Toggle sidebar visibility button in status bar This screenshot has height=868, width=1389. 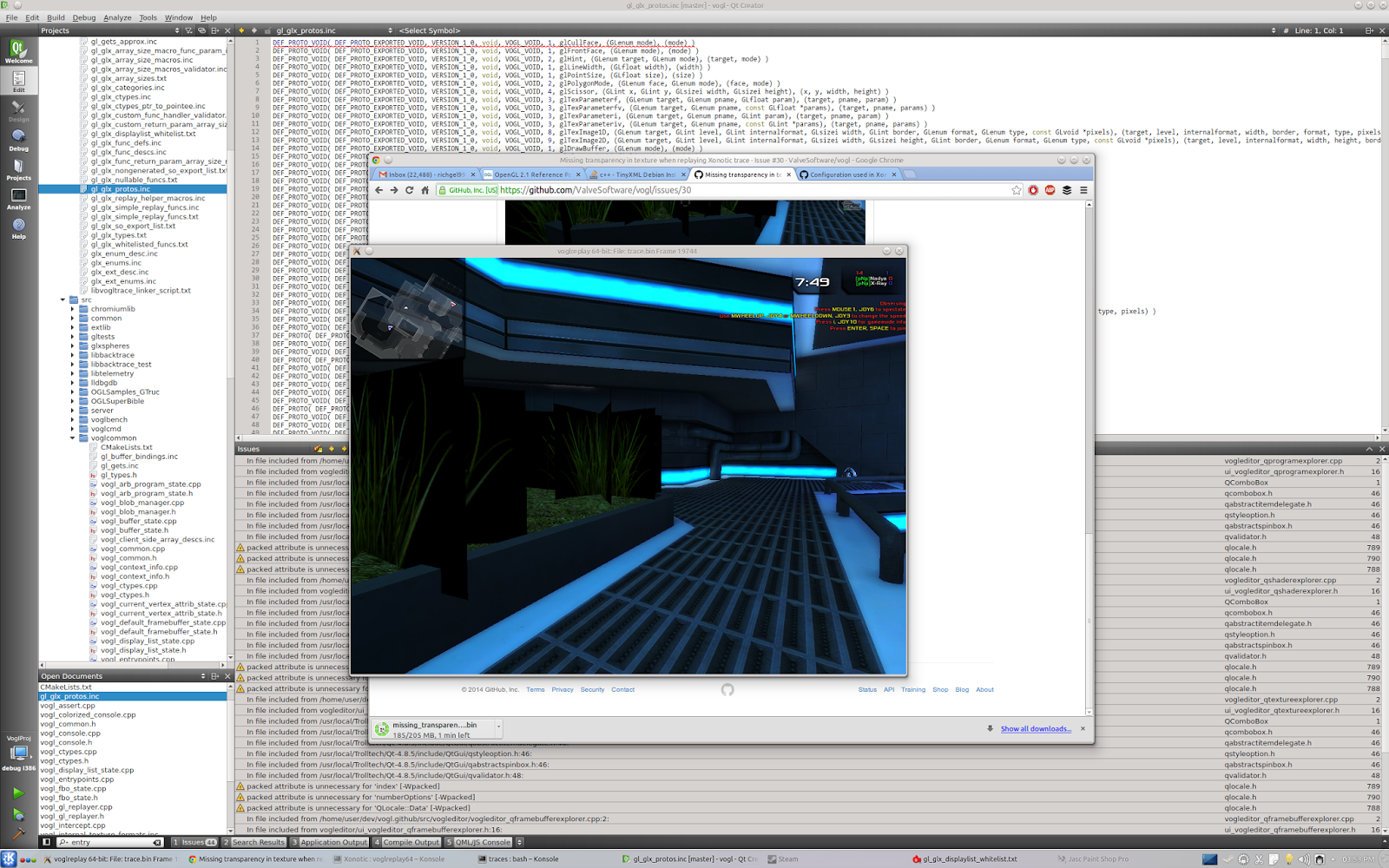pyautogui.click(x=47, y=842)
